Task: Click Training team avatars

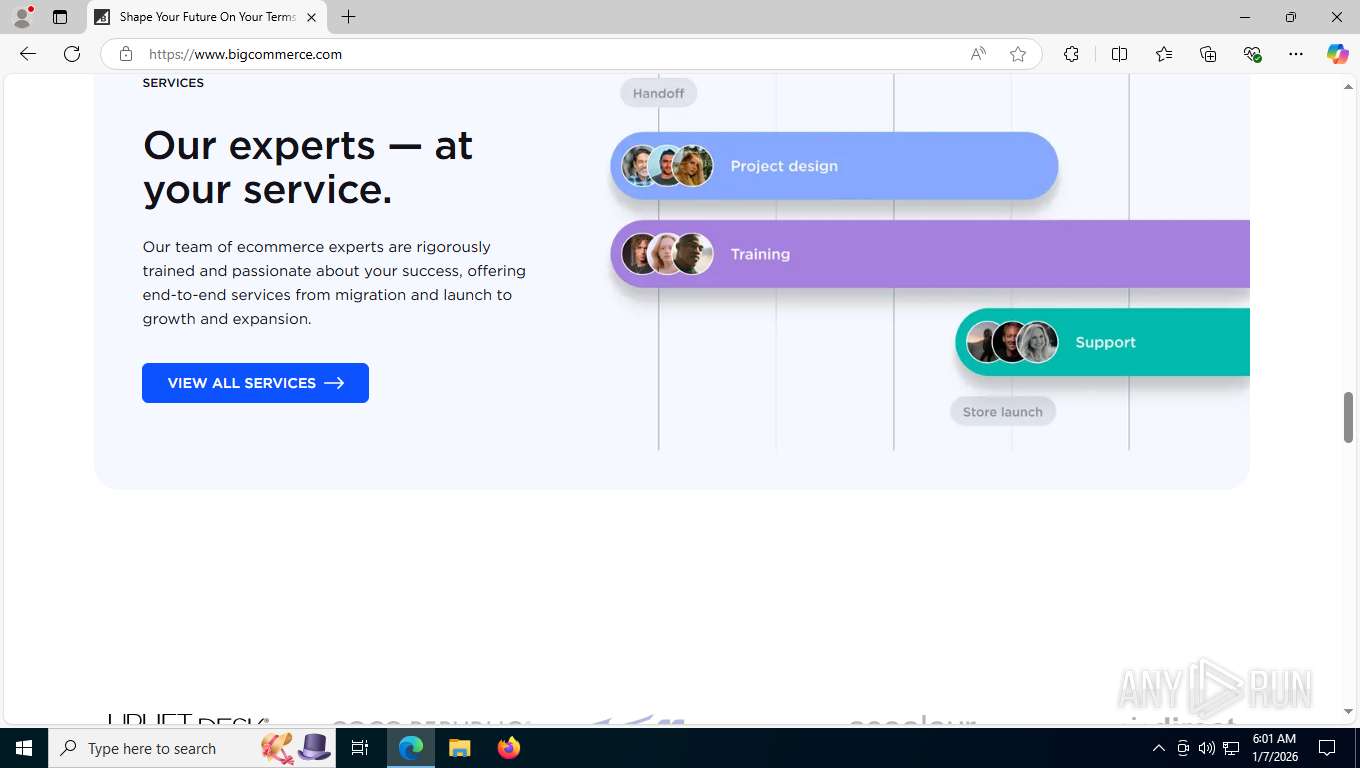Action: coord(667,254)
